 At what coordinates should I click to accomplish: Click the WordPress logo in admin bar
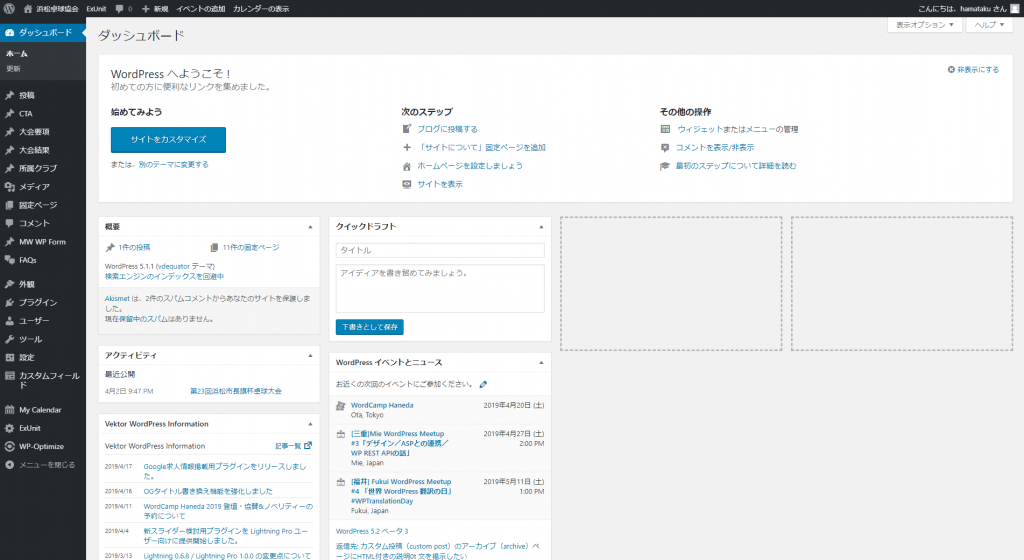[x=9, y=8]
